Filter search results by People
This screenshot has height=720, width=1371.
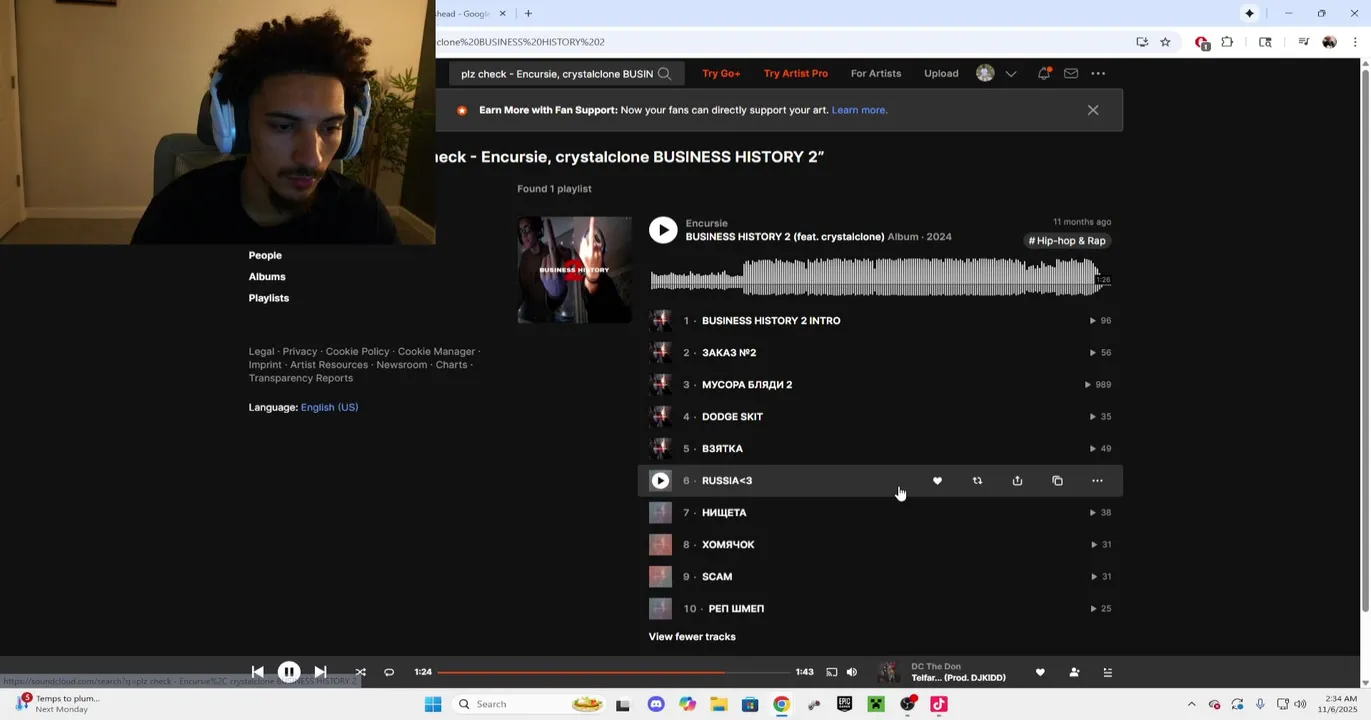(x=265, y=255)
